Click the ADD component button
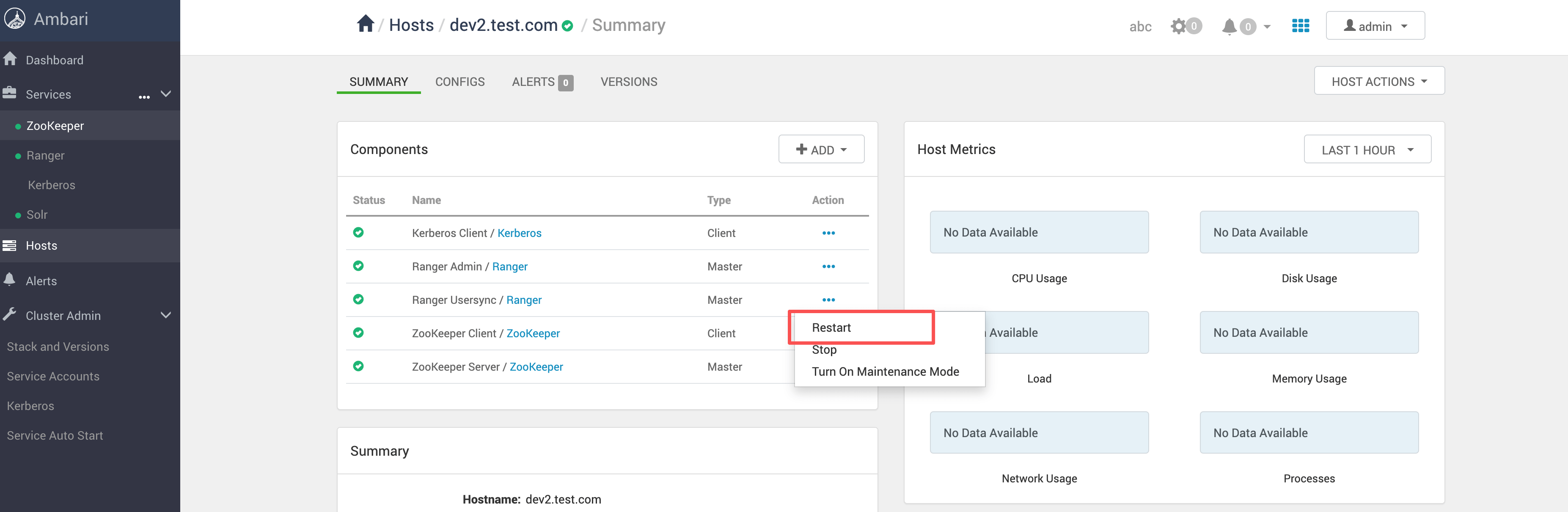 (x=820, y=150)
